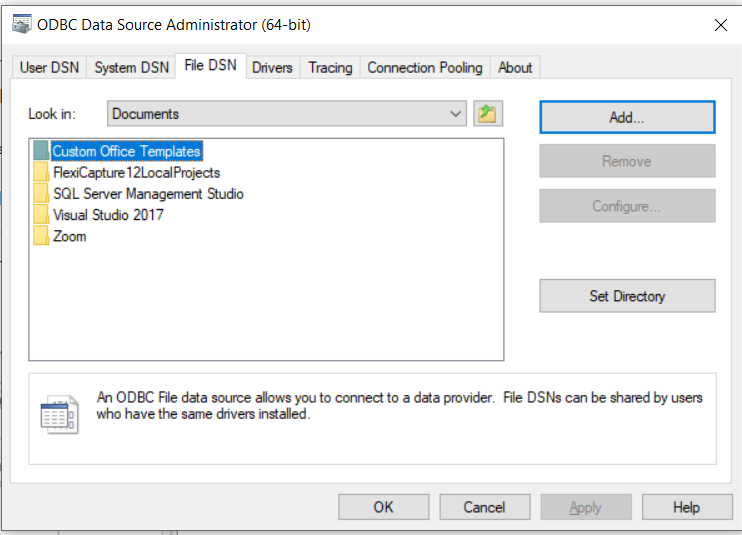Image resolution: width=742 pixels, height=535 pixels.
Task: Close the ODBC Administrator window
Action: pyautogui.click(x=720, y=26)
